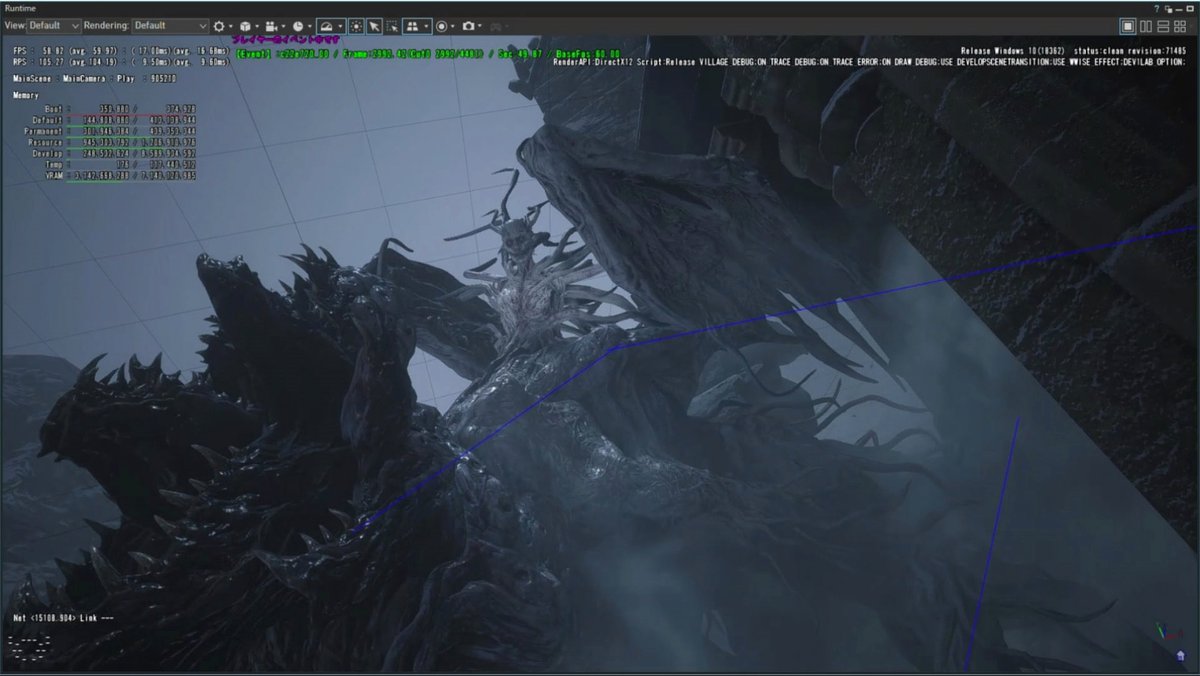
Task: Click the video camera icon in toolbar
Action: click(x=271, y=26)
